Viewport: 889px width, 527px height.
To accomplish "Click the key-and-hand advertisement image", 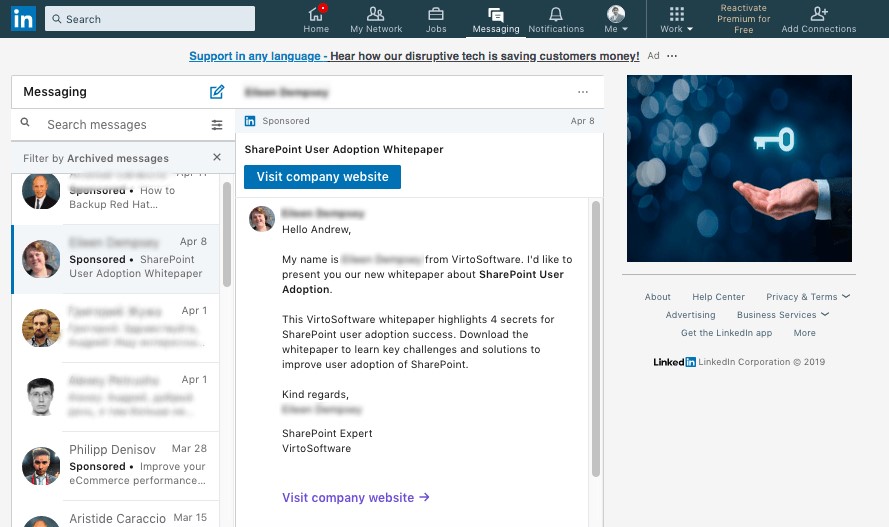I will click(739, 168).
